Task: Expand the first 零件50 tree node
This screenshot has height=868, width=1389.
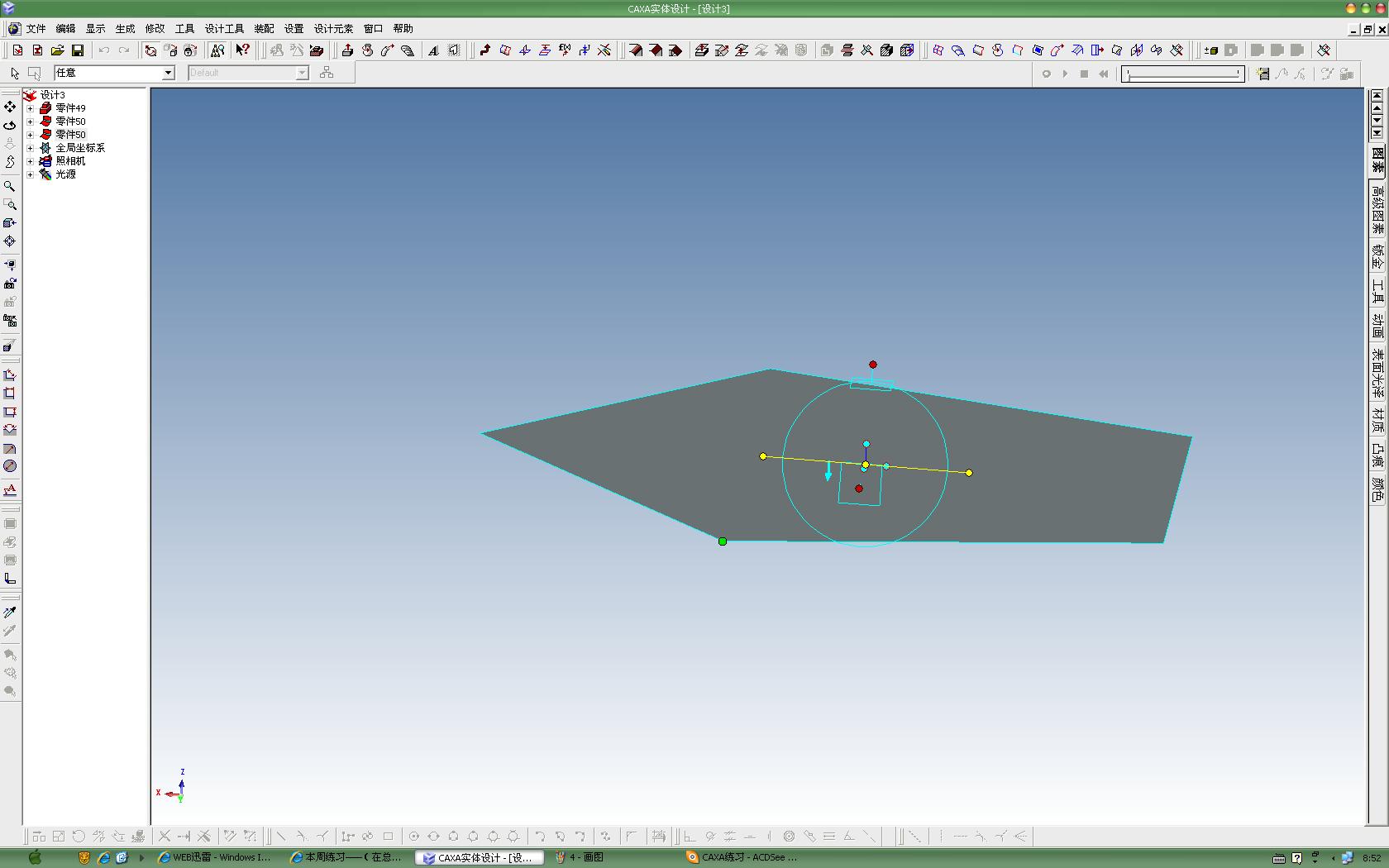Action: click(x=31, y=122)
